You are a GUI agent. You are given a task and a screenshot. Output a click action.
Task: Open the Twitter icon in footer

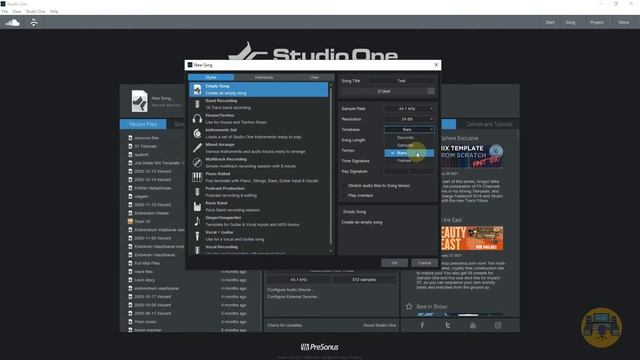click(448, 325)
